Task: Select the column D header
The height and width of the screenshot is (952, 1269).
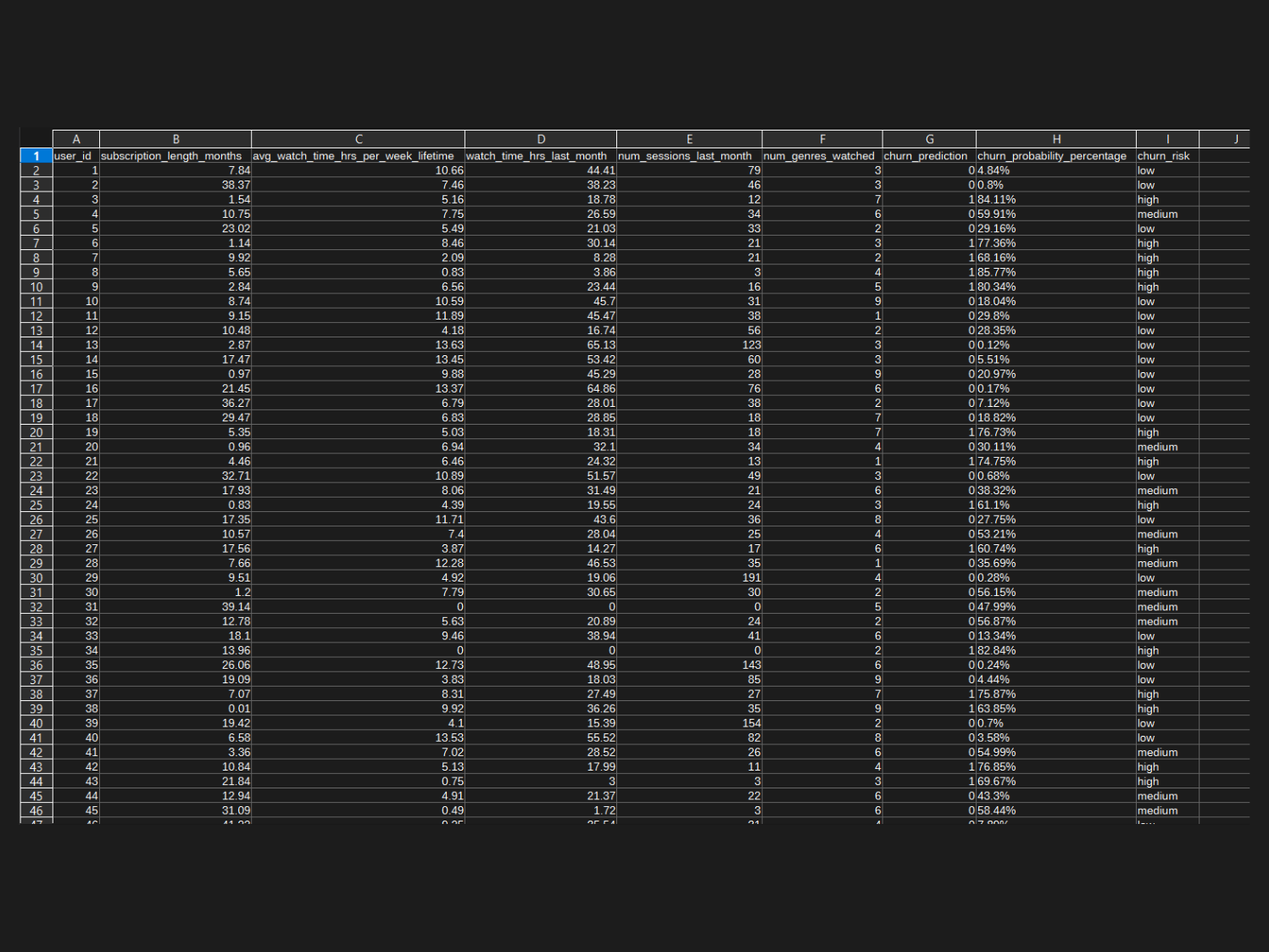Action: (541, 139)
